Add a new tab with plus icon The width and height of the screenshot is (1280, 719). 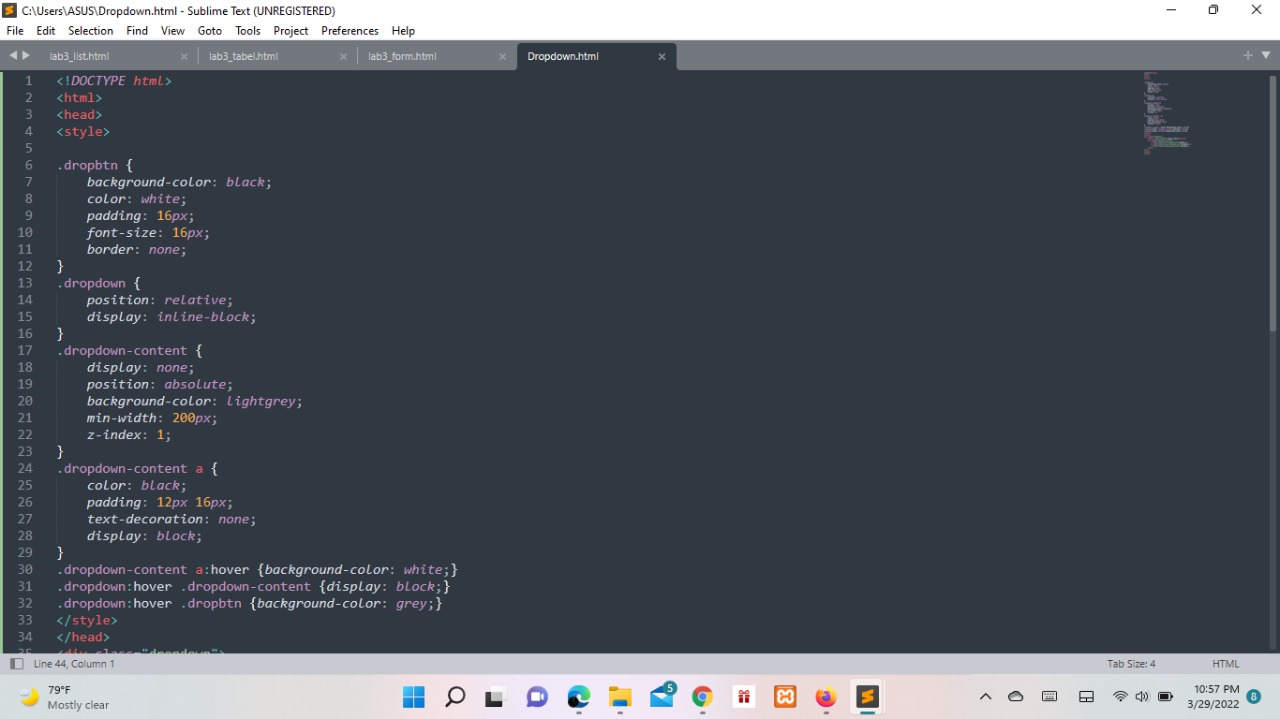click(x=1247, y=55)
